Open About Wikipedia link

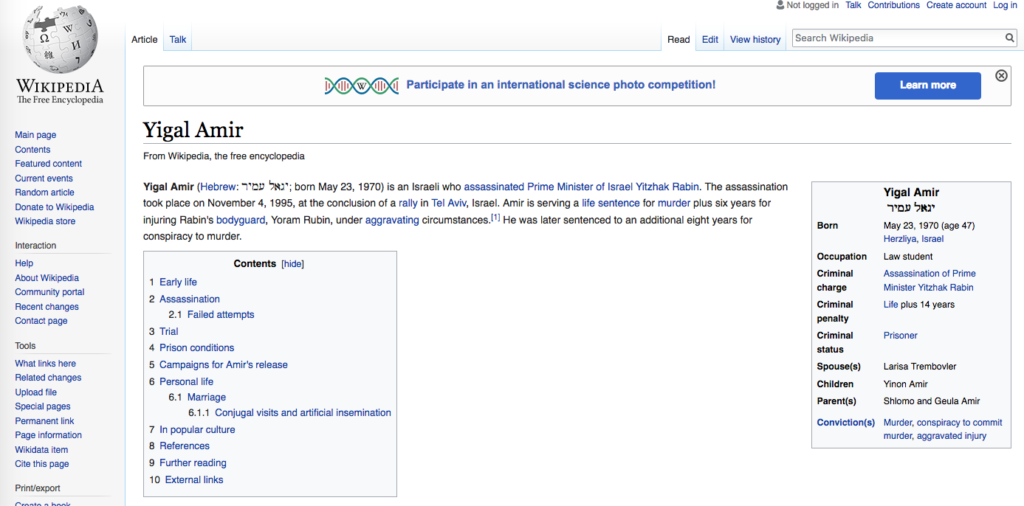click(x=47, y=277)
